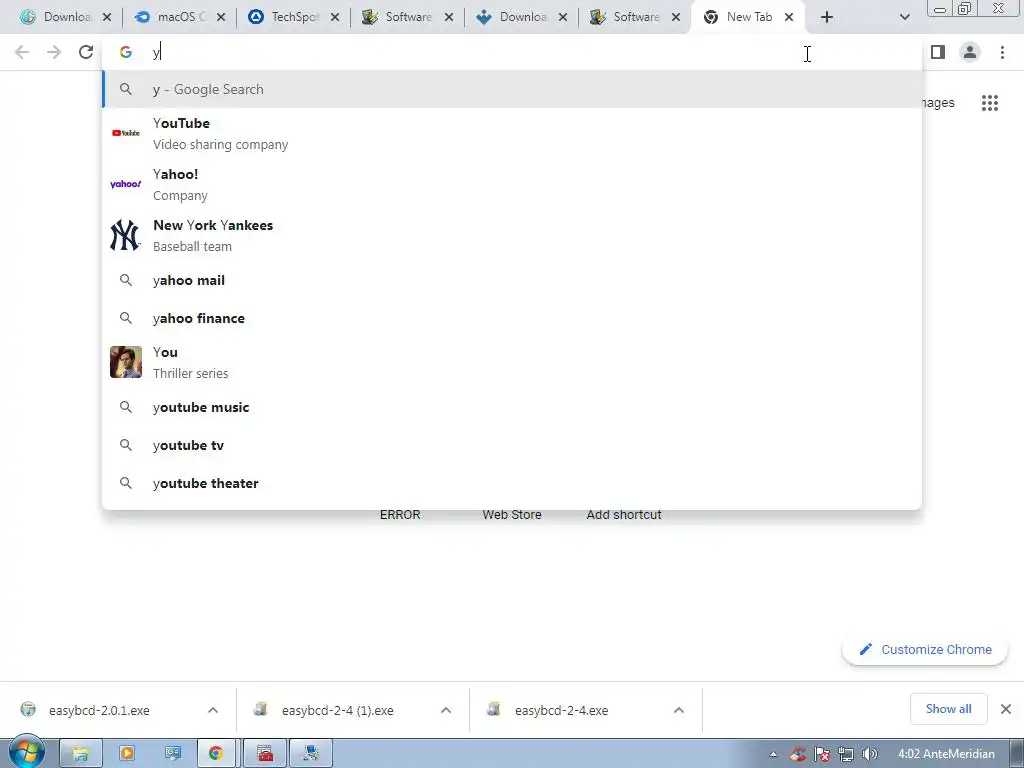Close the first Download tab
The image size is (1024, 768).
[107, 17]
